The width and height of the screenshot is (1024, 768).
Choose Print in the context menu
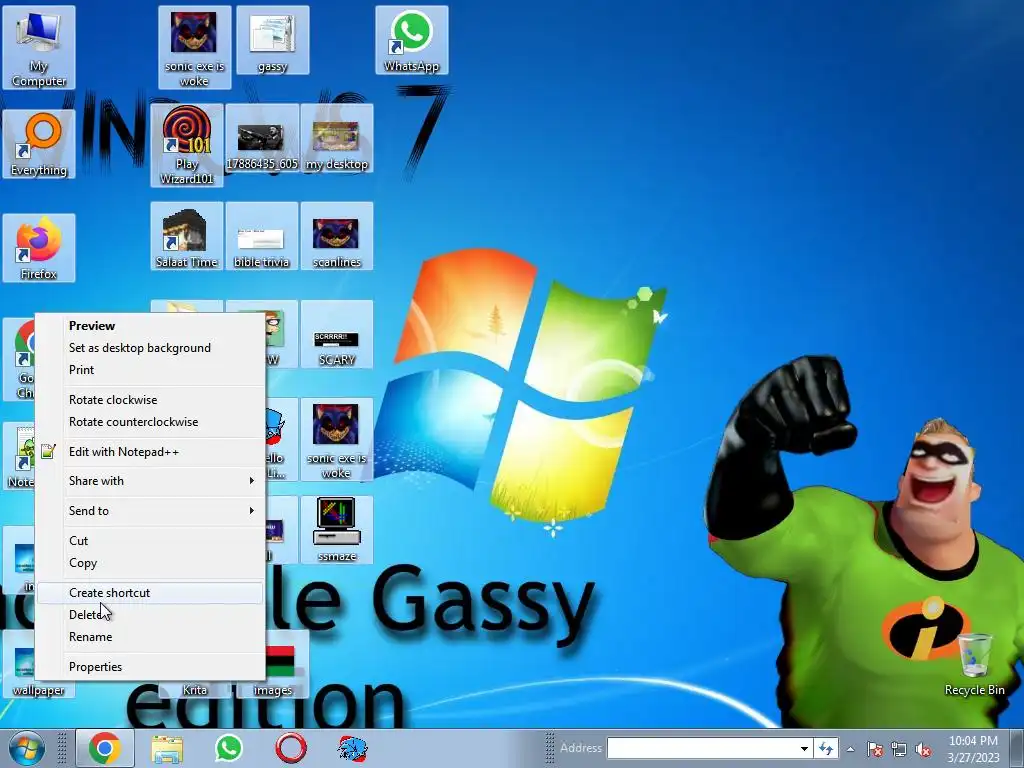click(x=150, y=370)
